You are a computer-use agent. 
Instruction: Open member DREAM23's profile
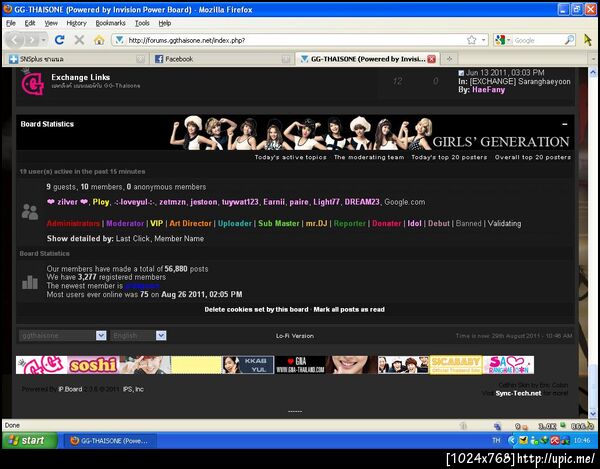(x=362, y=202)
